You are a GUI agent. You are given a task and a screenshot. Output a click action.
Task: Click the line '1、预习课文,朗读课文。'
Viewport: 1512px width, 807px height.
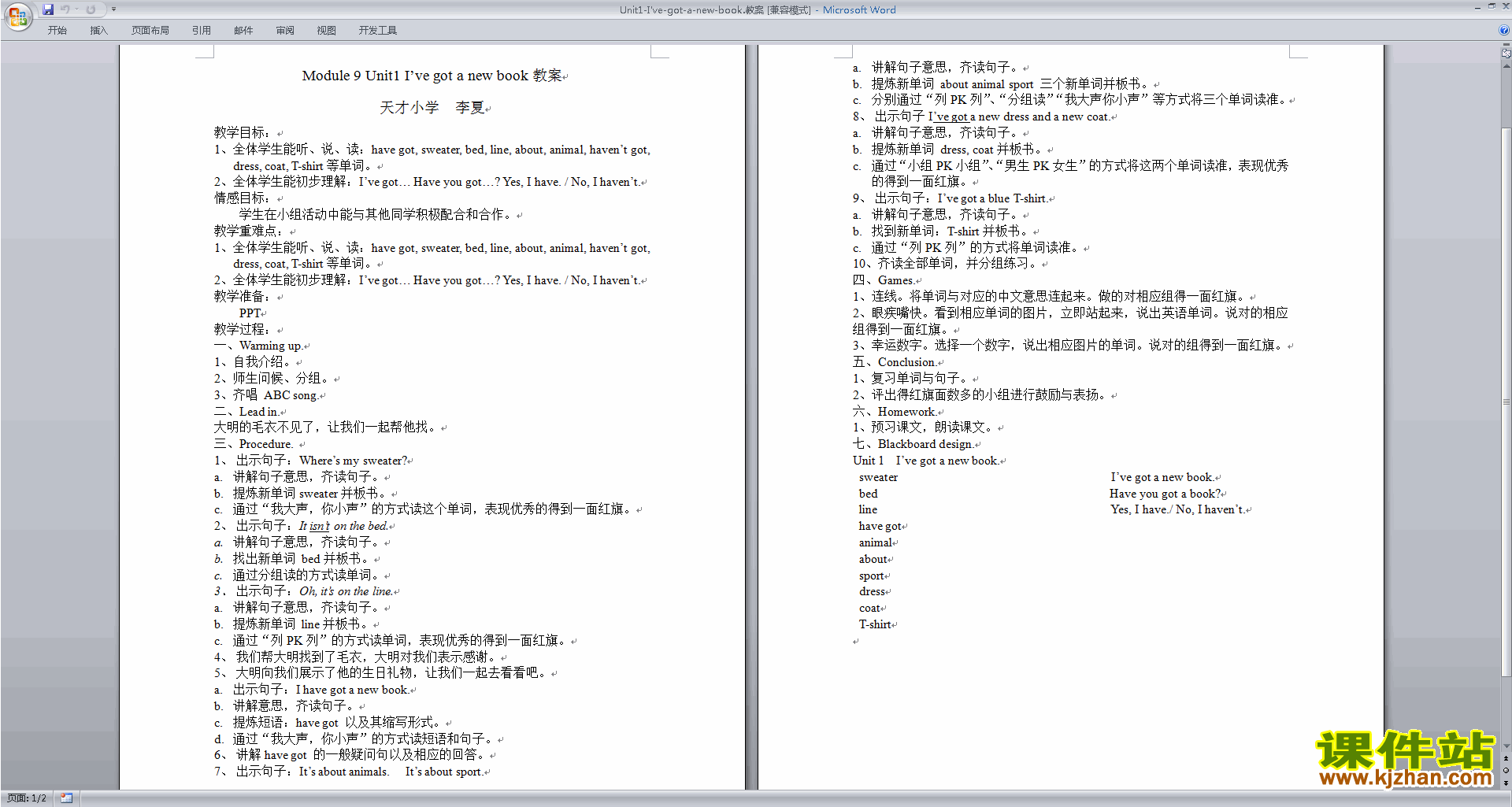coord(925,428)
